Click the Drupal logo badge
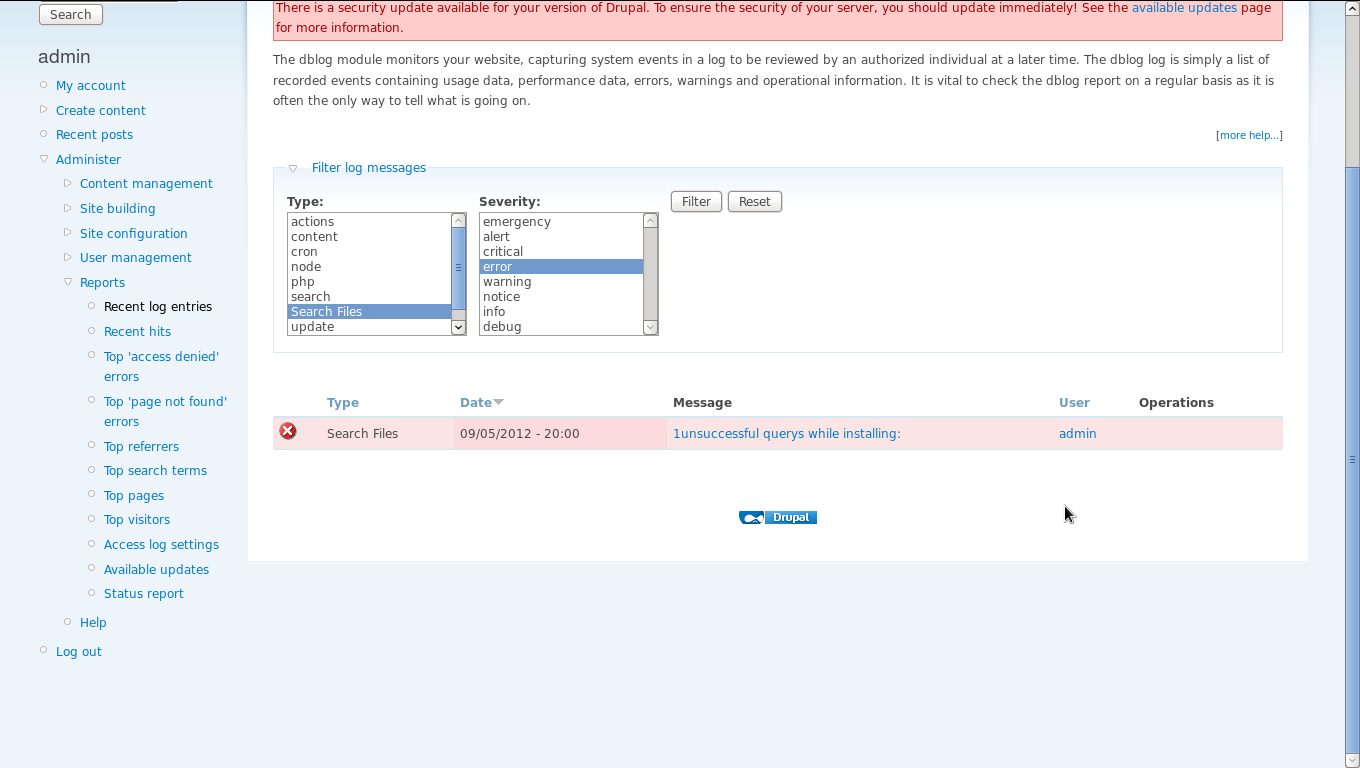 click(778, 517)
